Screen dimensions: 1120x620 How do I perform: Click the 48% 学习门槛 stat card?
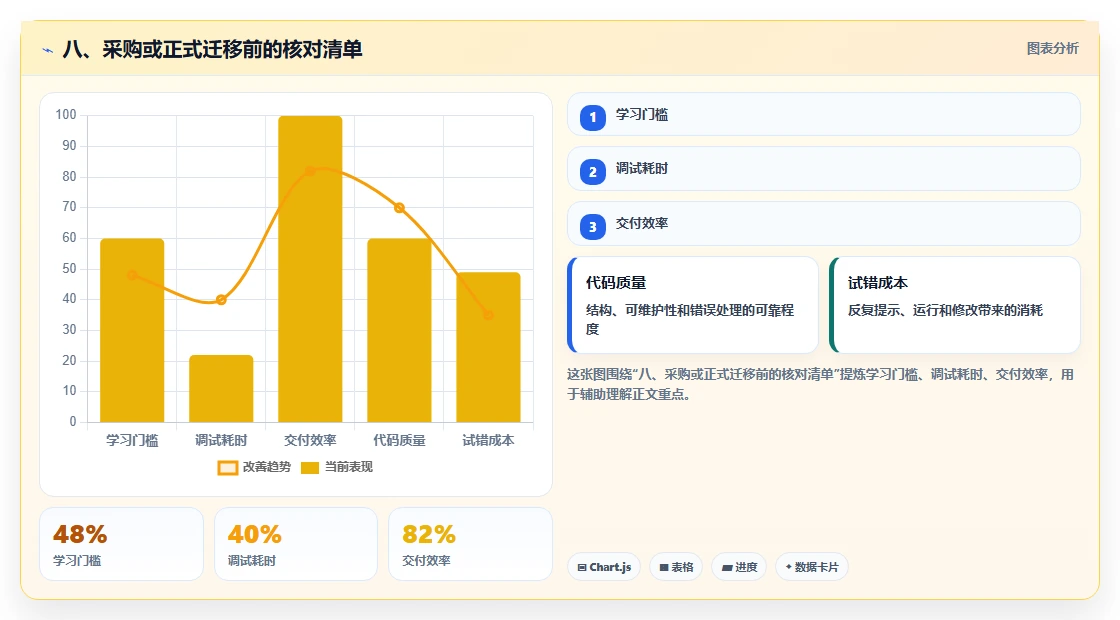[x=121, y=544]
